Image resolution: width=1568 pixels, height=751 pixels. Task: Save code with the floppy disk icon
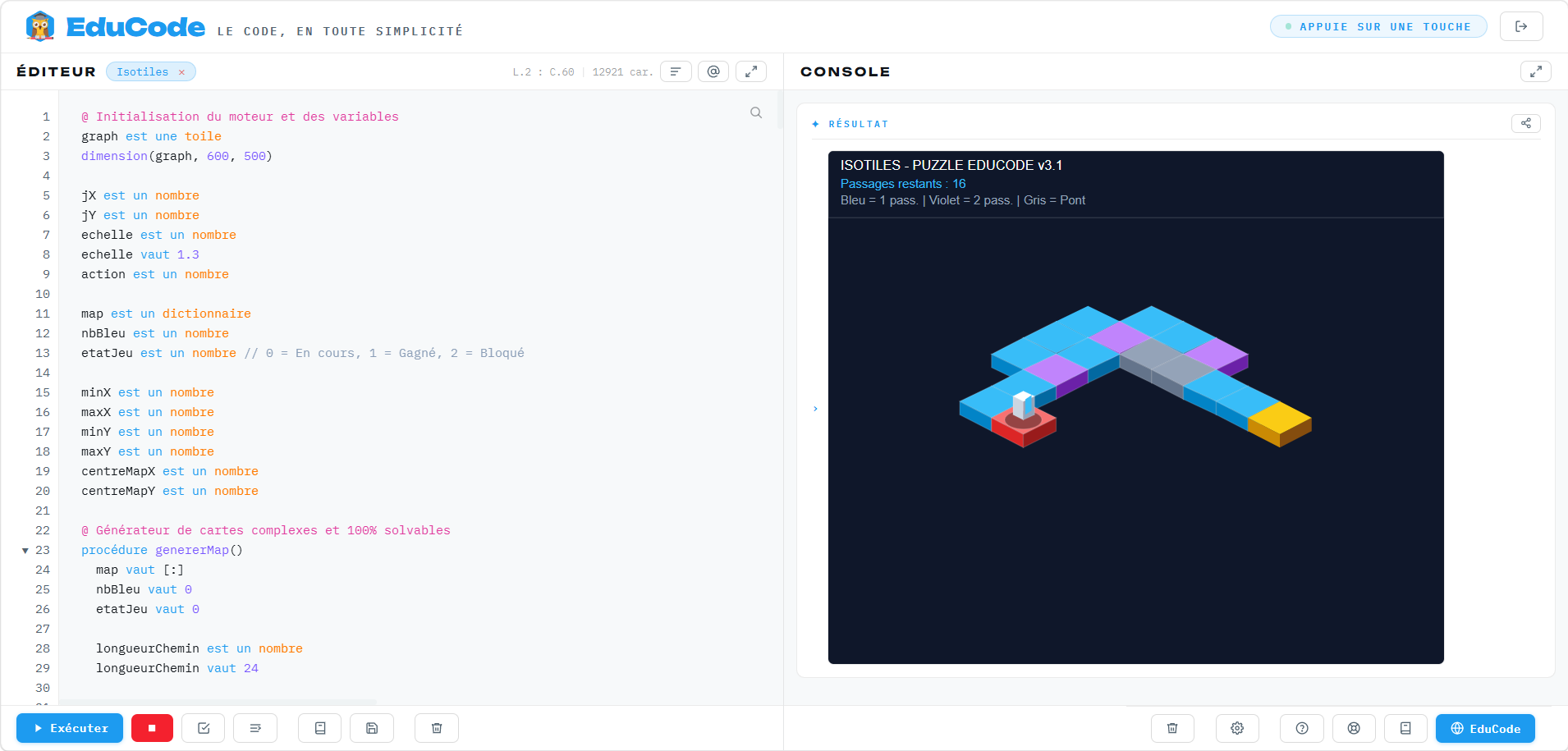coord(372,728)
